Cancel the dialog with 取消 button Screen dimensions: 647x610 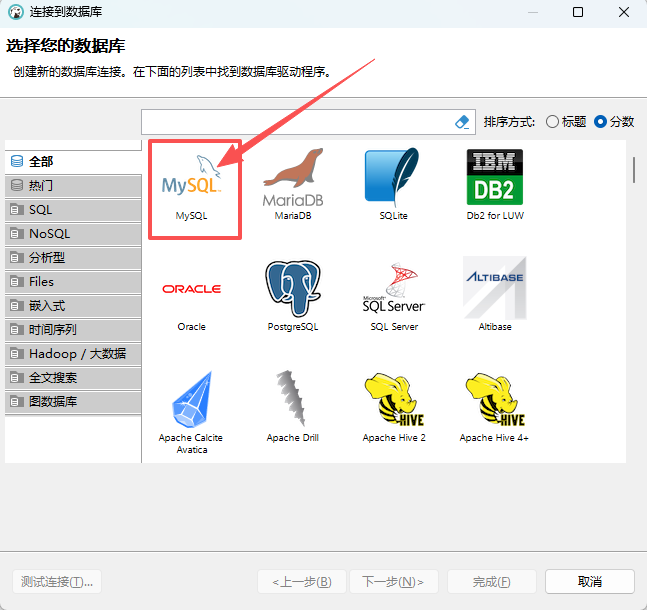pyautogui.click(x=590, y=582)
